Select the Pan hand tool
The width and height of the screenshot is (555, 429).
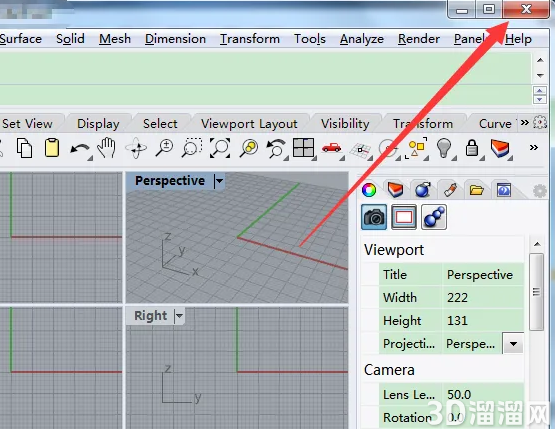[x=107, y=148]
